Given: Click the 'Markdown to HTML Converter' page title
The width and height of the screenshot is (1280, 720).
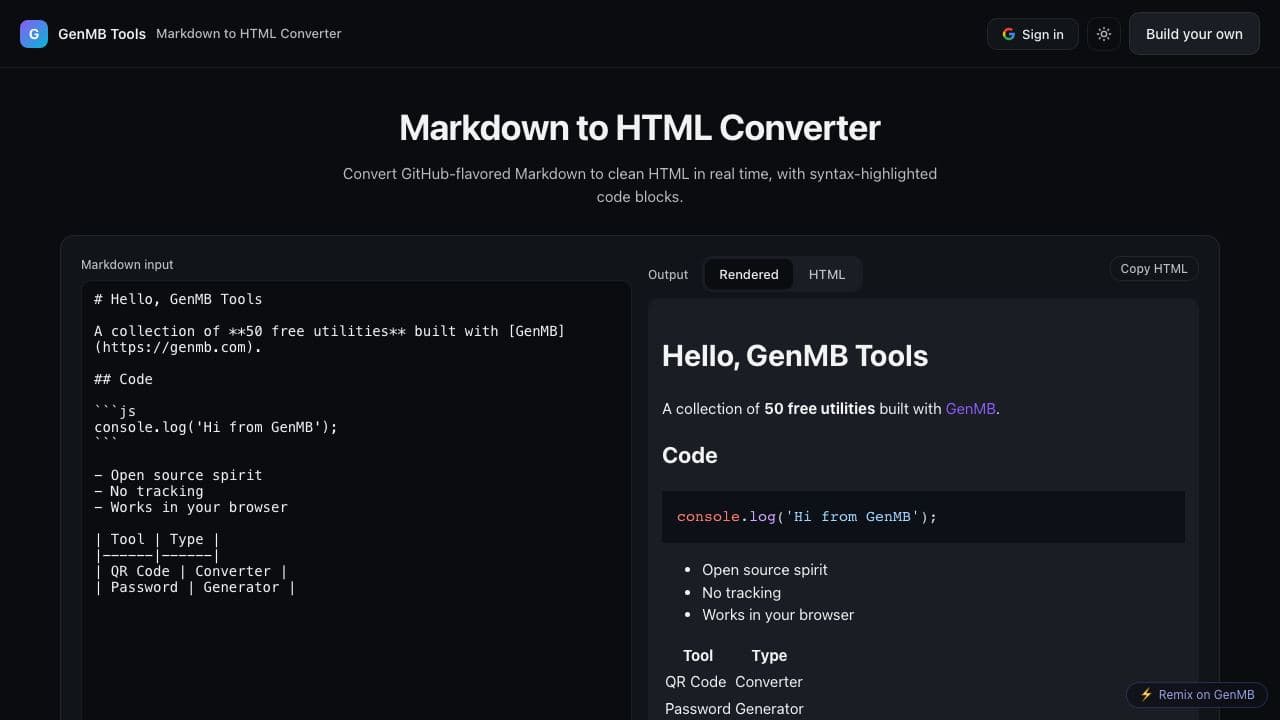Looking at the screenshot, I should click(640, 128).
